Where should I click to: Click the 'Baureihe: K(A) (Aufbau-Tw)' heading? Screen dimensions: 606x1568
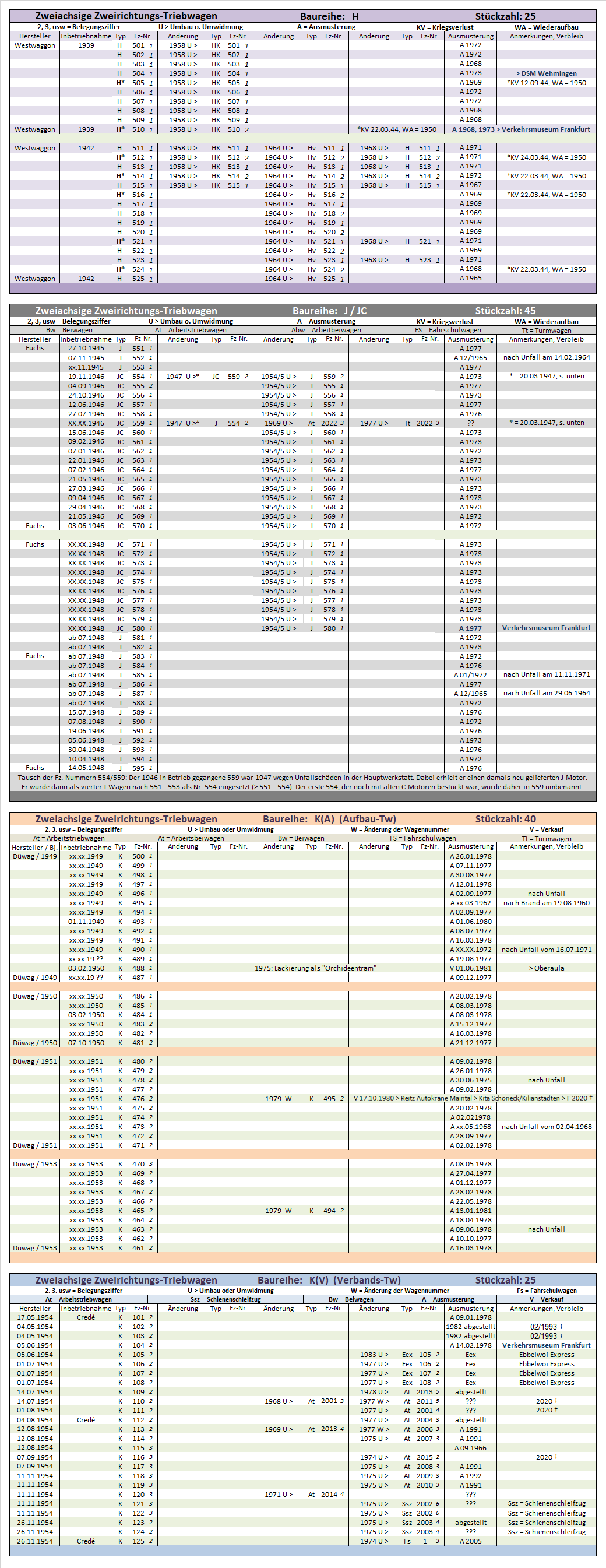pyautogui.click(x=329, y=820)
